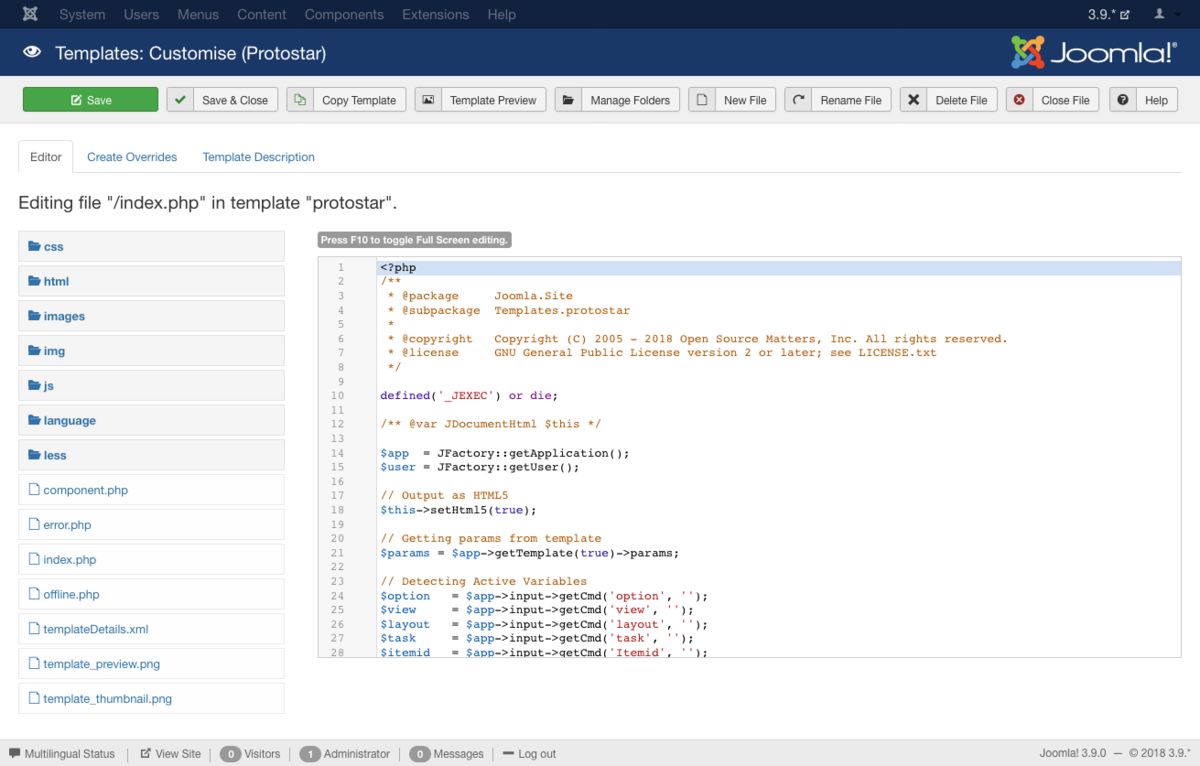Expand the images folder
This screenshot has height=766, width=1200.
pyautogui.click(x=151, y=316)
